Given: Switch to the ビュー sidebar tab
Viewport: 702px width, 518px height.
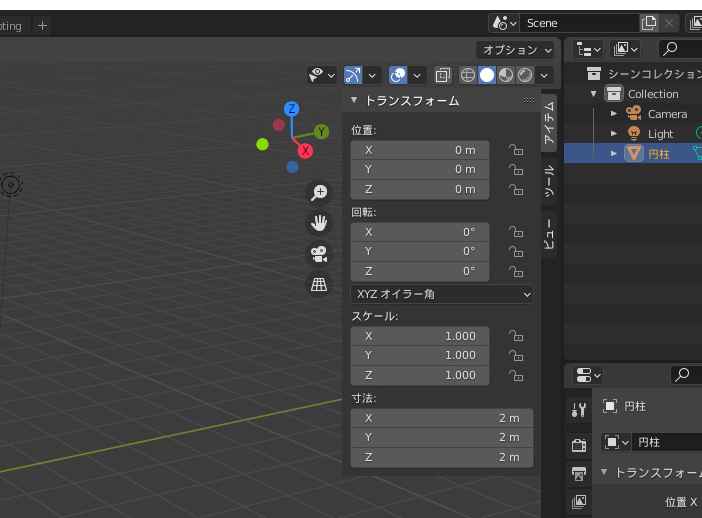Looking at the screenshot, I should tap(549, 234).
